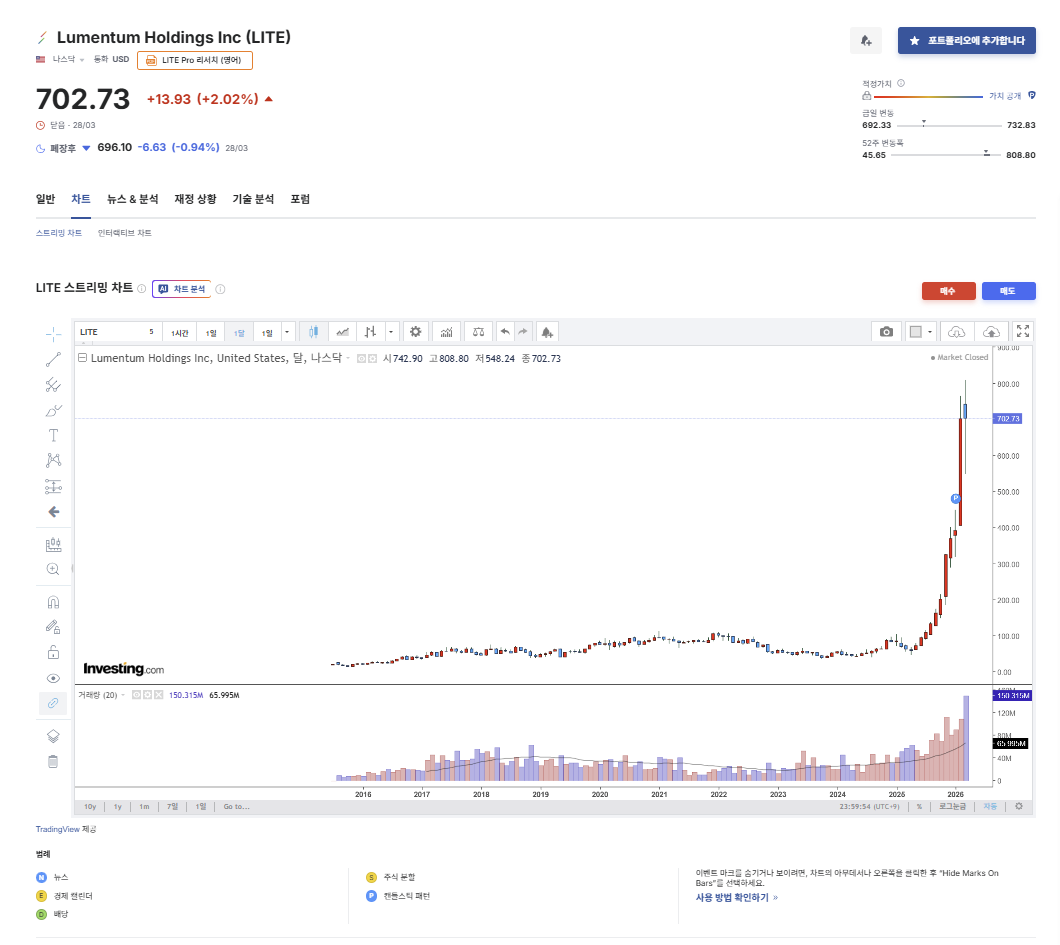
Task: Open the 일반 tab
Action: [45, 199]
